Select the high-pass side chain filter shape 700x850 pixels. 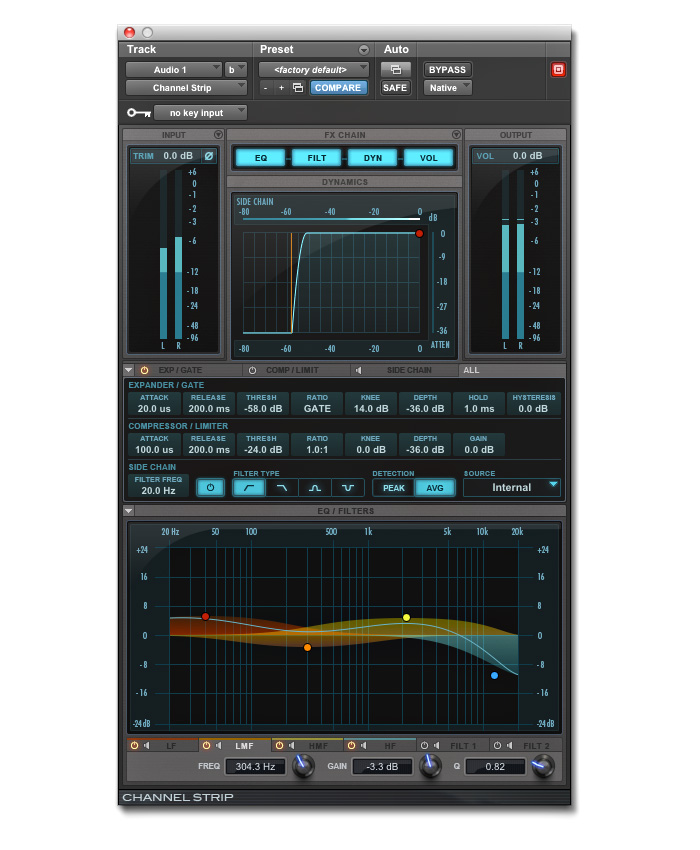click(x=249, y=488)
